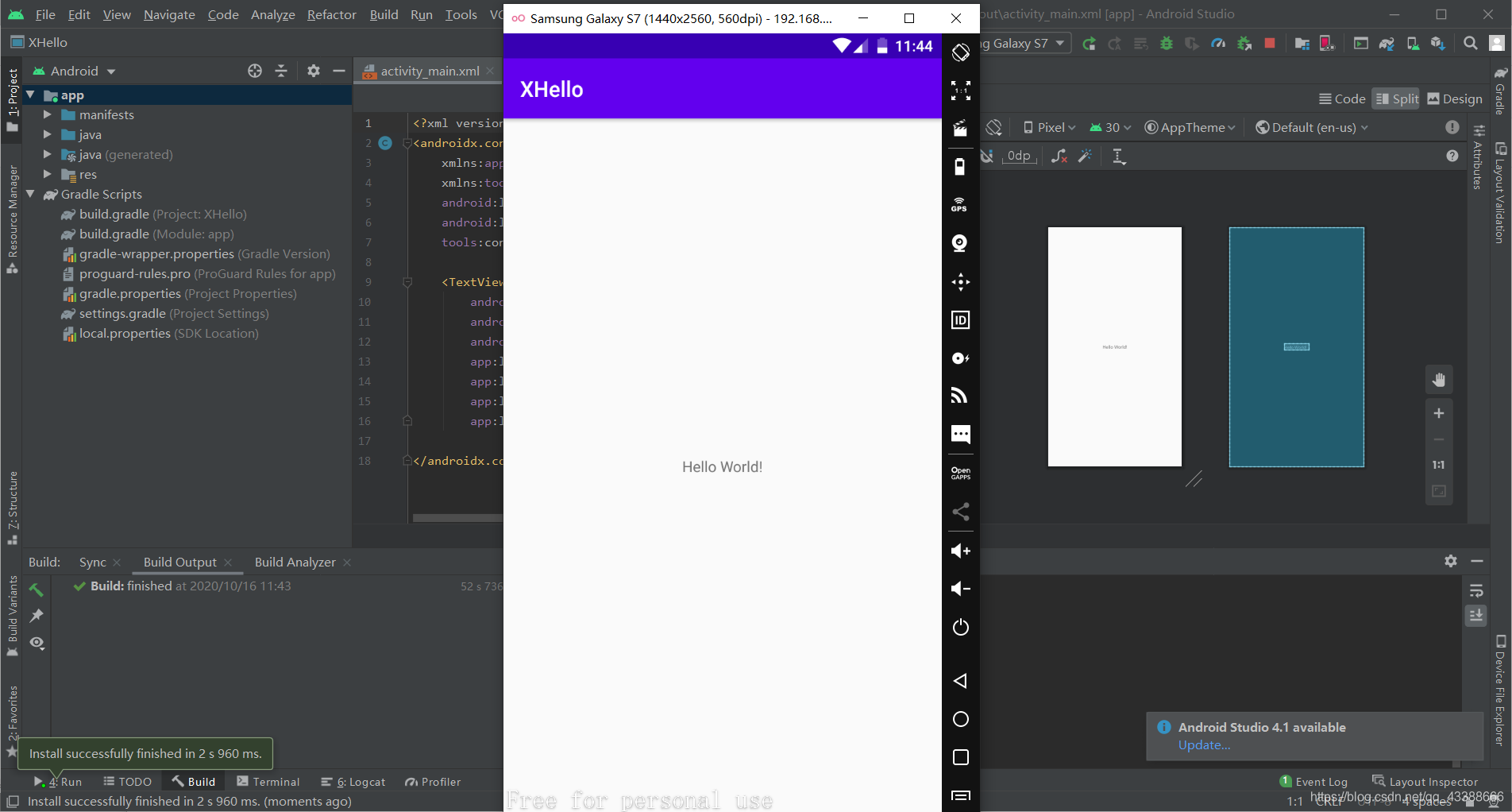Stop the running app with red square
The image size is (1512, 812).
point(1270,44)
